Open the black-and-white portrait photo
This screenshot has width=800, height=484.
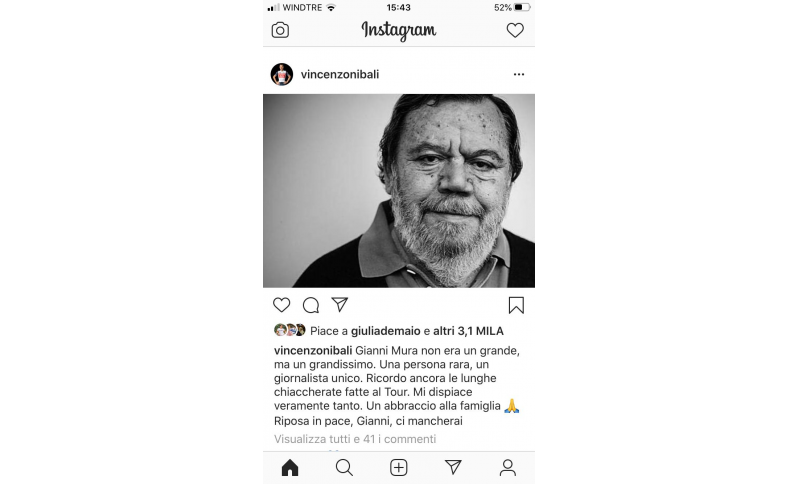(399, 191)
